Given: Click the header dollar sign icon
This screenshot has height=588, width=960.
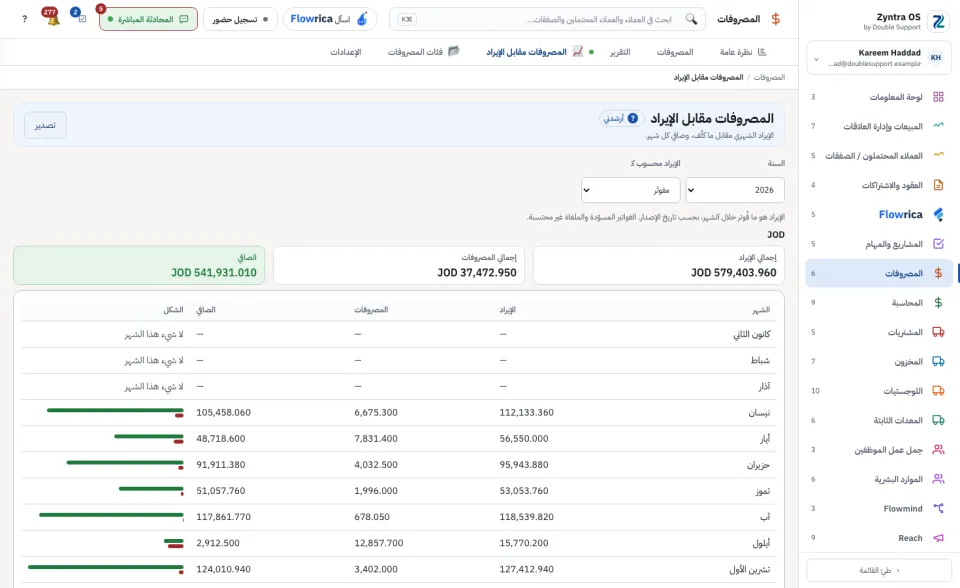Looking at the screenshot, I should click(x=776, y=19).
